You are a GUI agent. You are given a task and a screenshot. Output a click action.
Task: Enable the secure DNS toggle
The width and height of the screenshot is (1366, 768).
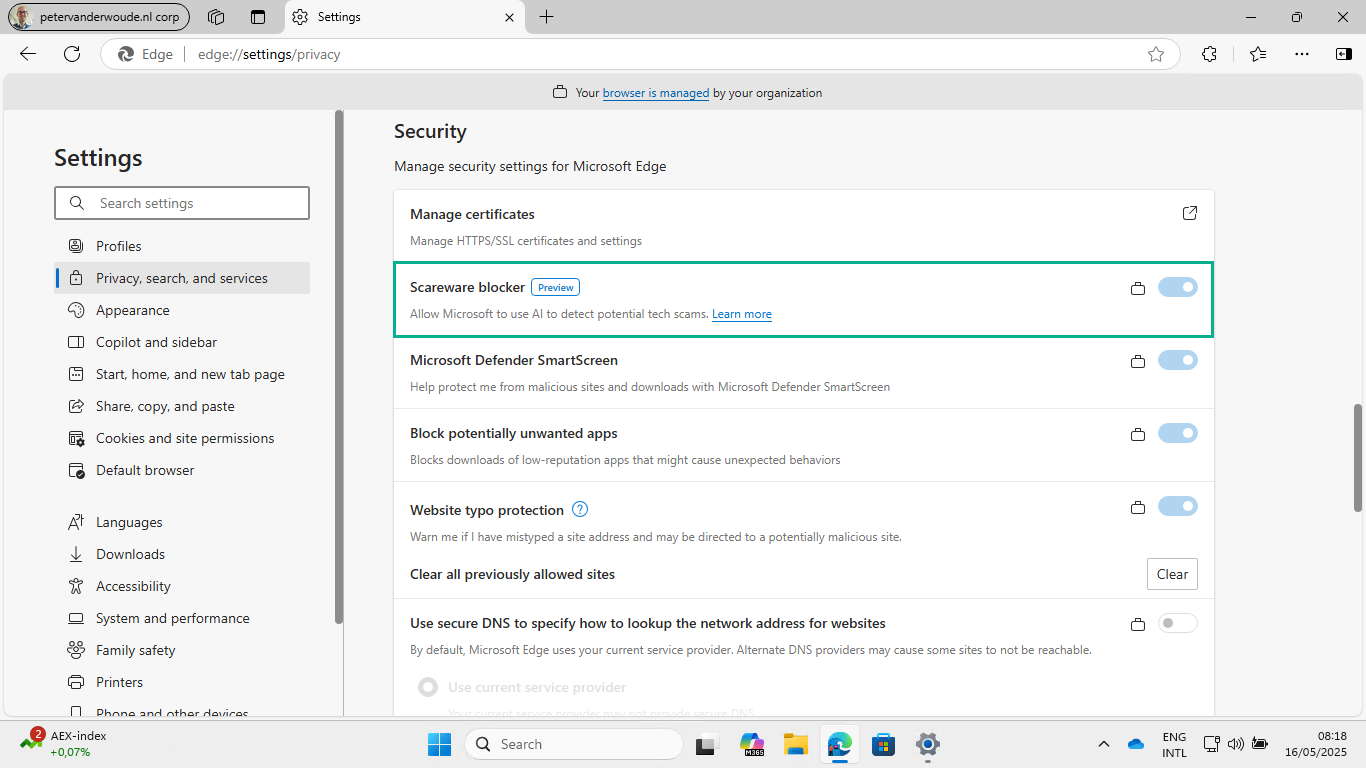1177,623
